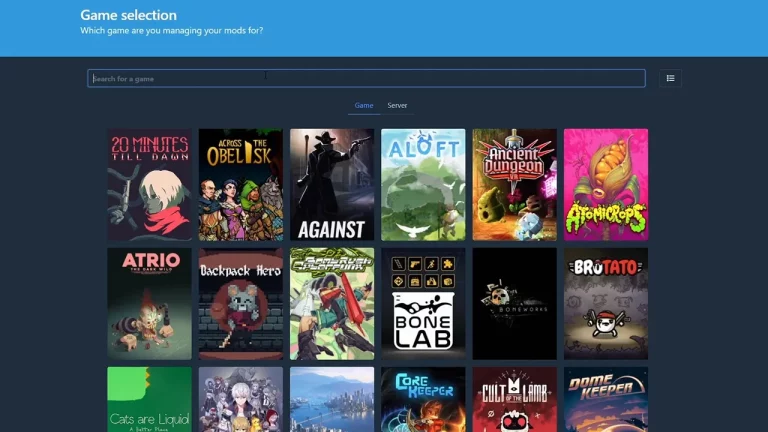Viewport: 768px width, 432px height.
Task: Toggle the list view icon button
Action: pyautogui.click(x=670, y=78)
